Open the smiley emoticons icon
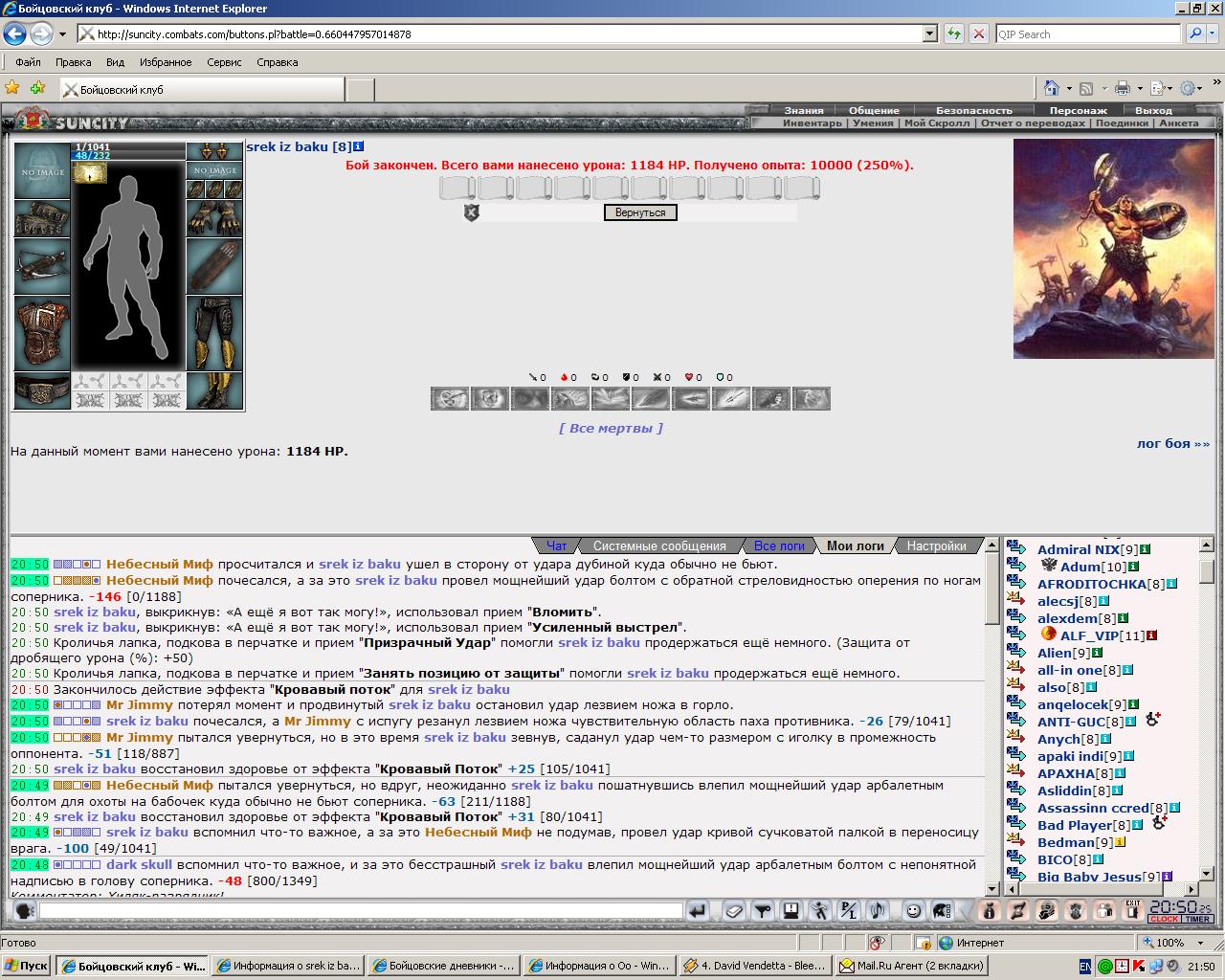Screen dimensions: 1225x980 914,911
